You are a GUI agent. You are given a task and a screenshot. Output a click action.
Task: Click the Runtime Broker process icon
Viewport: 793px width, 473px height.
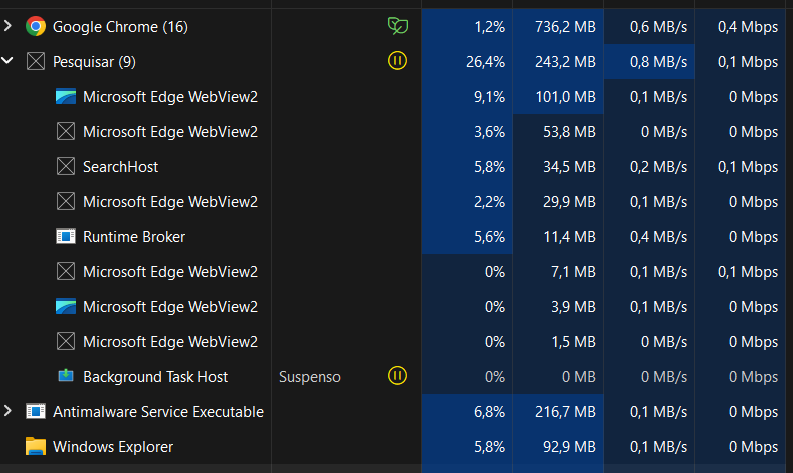click(x=66, y=236)
